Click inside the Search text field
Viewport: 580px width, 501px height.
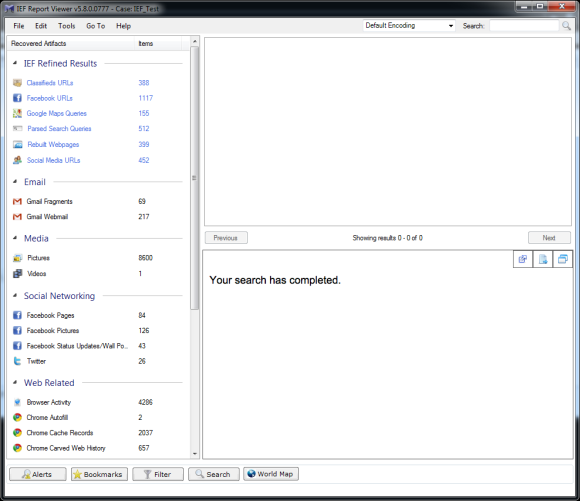click(x=524, y=26)
